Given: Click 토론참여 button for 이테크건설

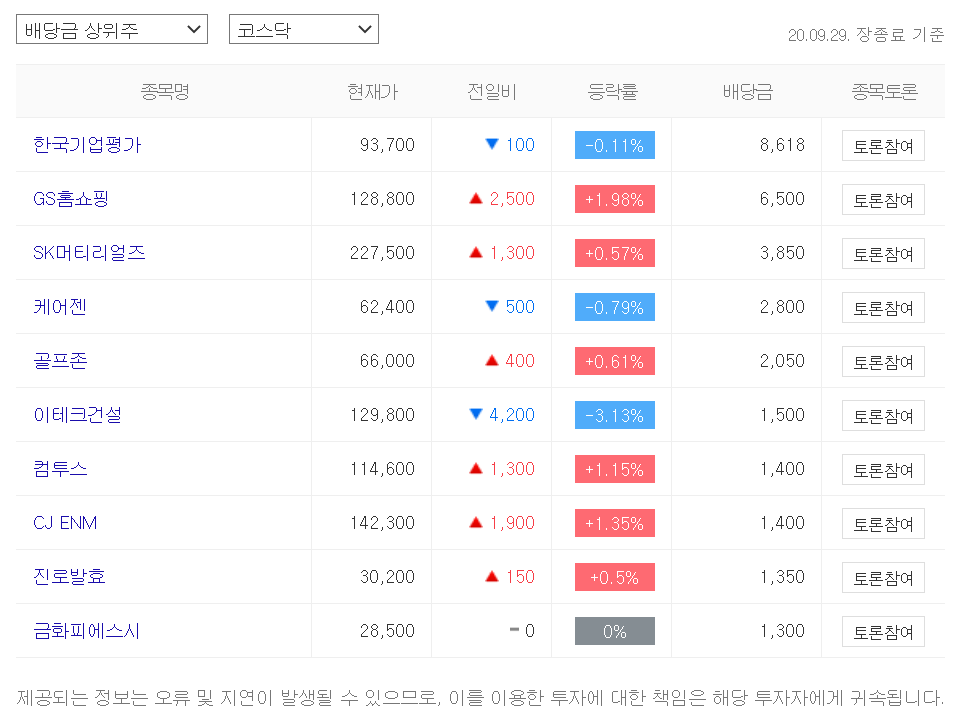Looking at the screenshot, I should click(x=883, y=415).
